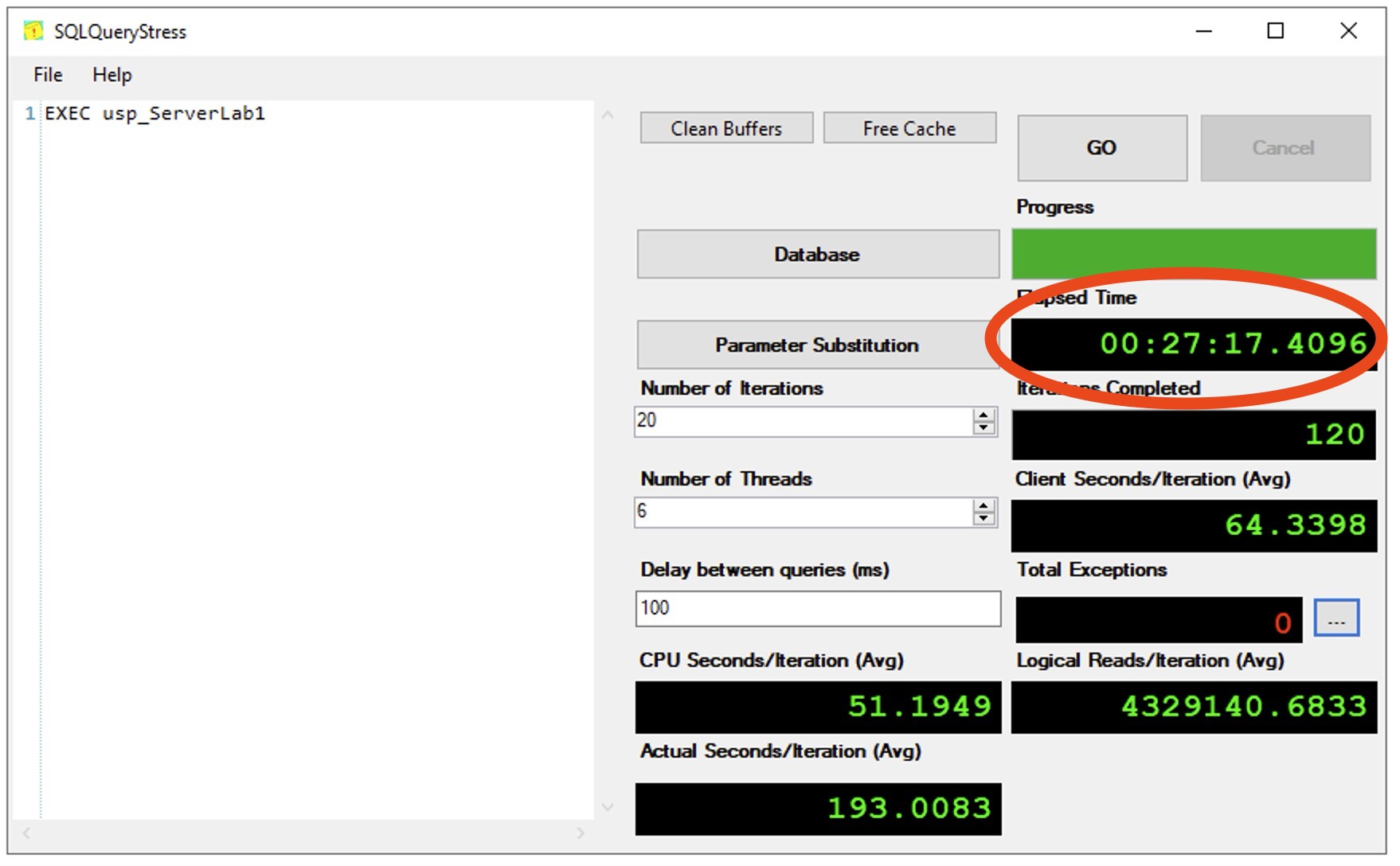Increase Number of Threads with up arrow
Image resolution: width=1400 pixels, height=866 pixels.
coord(984,505)
